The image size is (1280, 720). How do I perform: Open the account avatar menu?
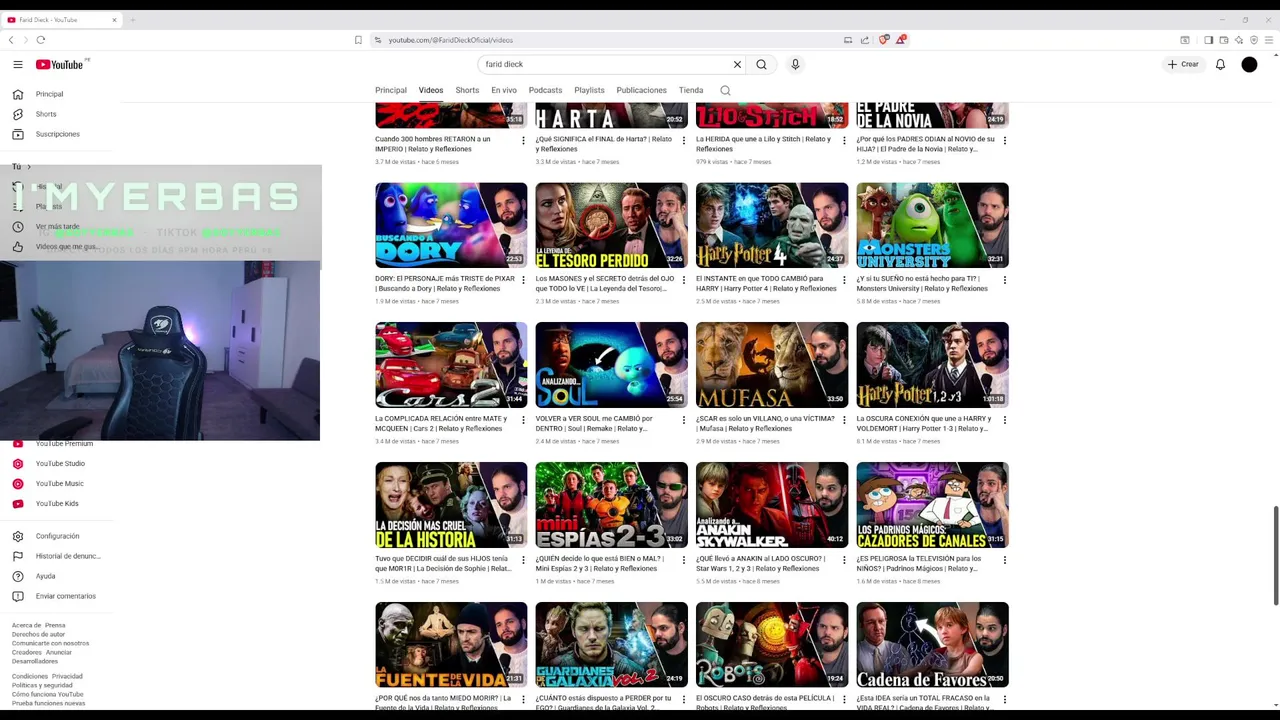[x=1249, y=64]
